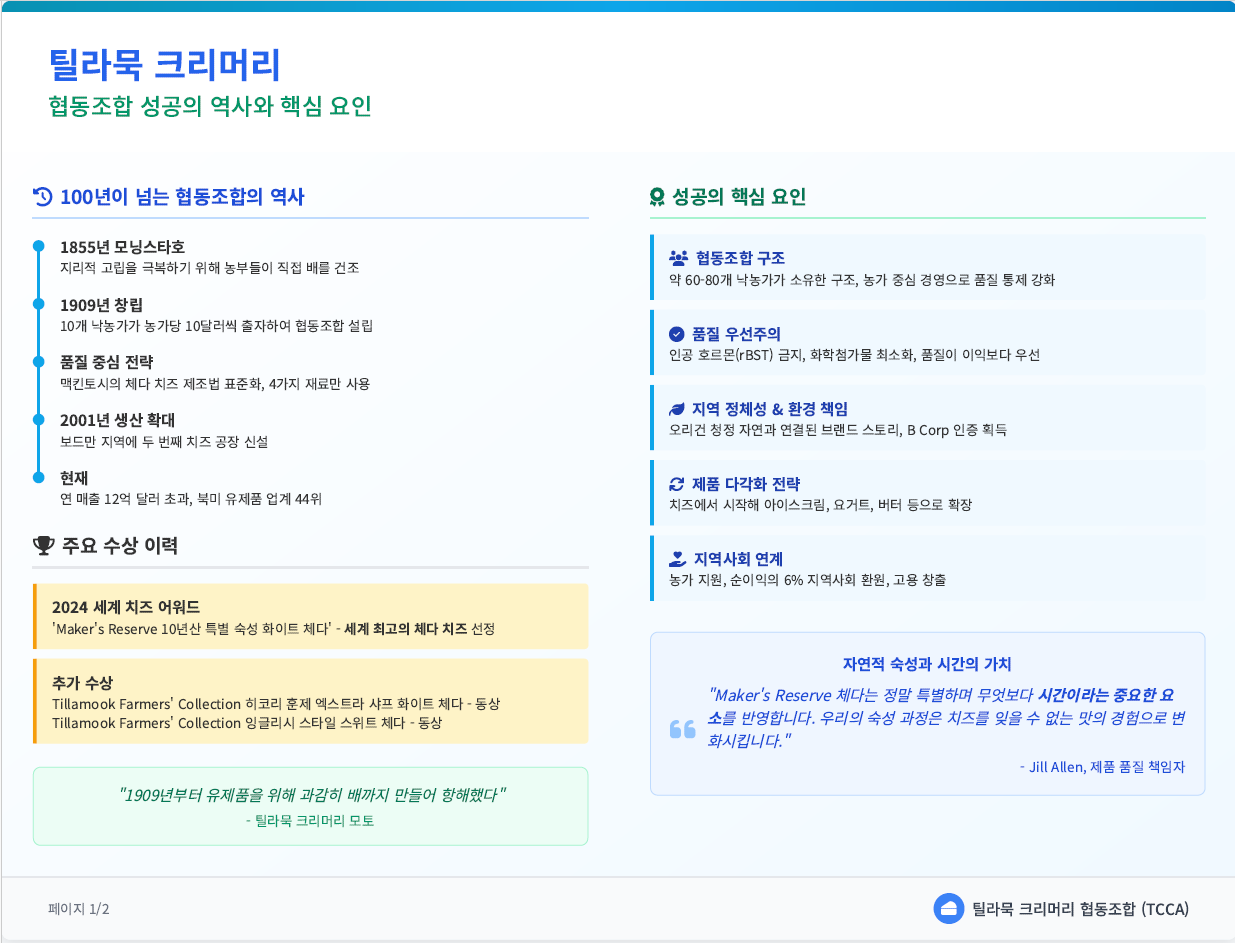
Task: Click the hand-heart icon next to 지역사회 연계
Action: click(x=678, y=559)
